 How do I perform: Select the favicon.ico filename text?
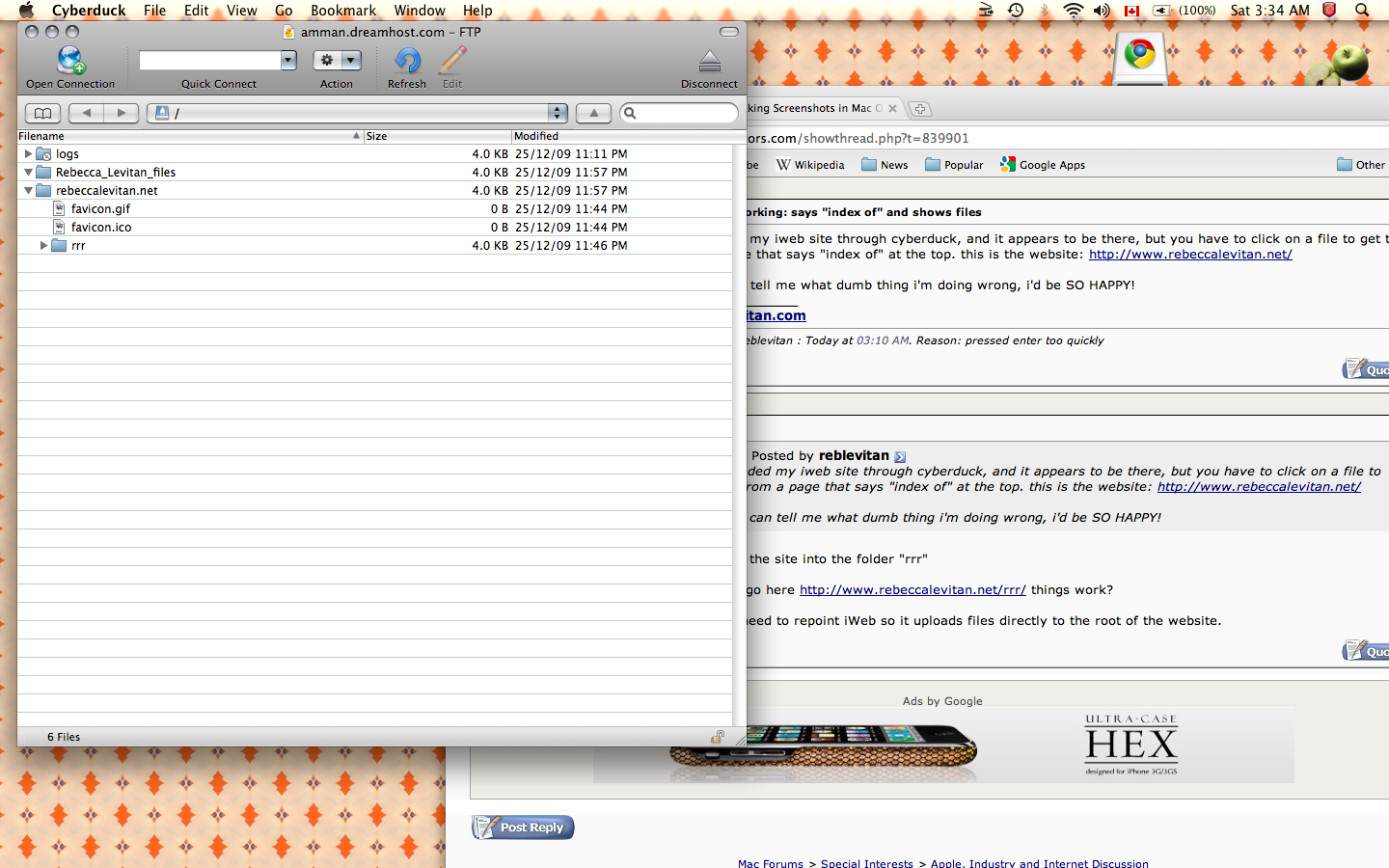tap(101, 228)
